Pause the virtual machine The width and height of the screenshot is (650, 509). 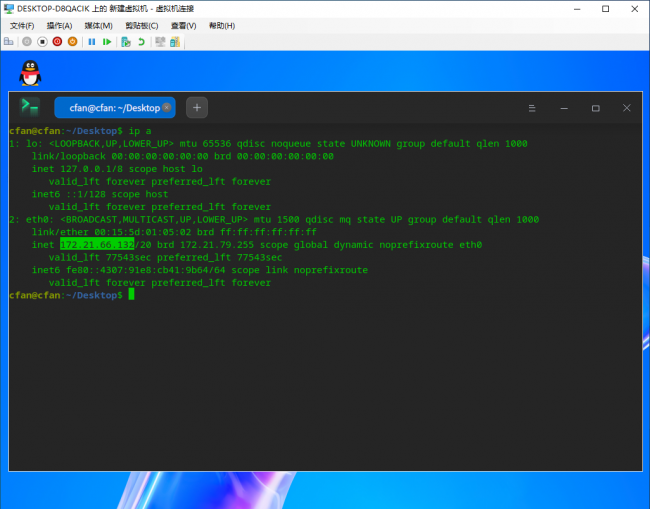(92, 41)
